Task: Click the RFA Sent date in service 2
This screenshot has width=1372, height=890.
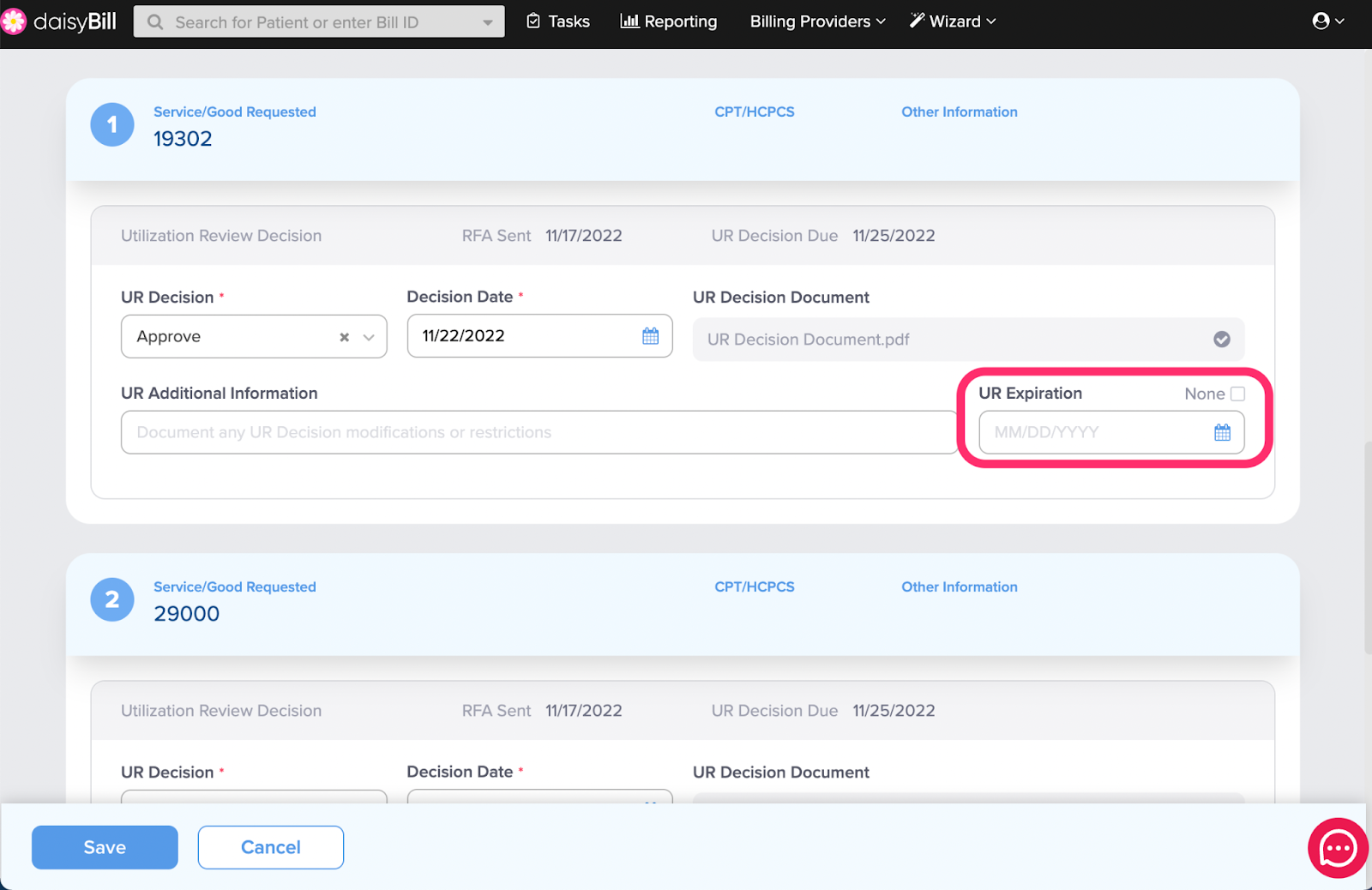Action: [x=584, y=711]
